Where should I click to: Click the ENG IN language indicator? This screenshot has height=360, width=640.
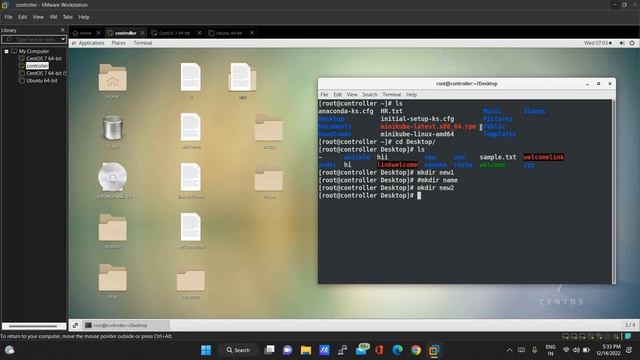550,350
